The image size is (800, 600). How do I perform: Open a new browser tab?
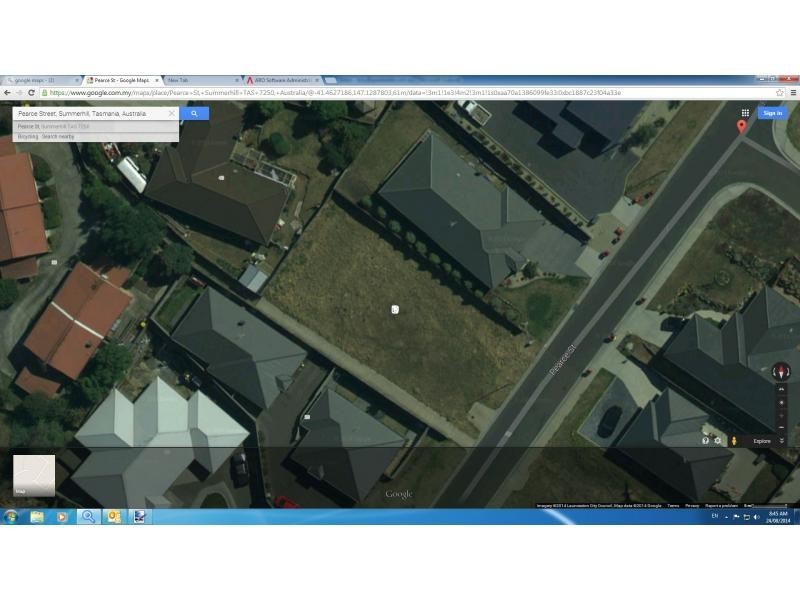(x=331, y=80)
